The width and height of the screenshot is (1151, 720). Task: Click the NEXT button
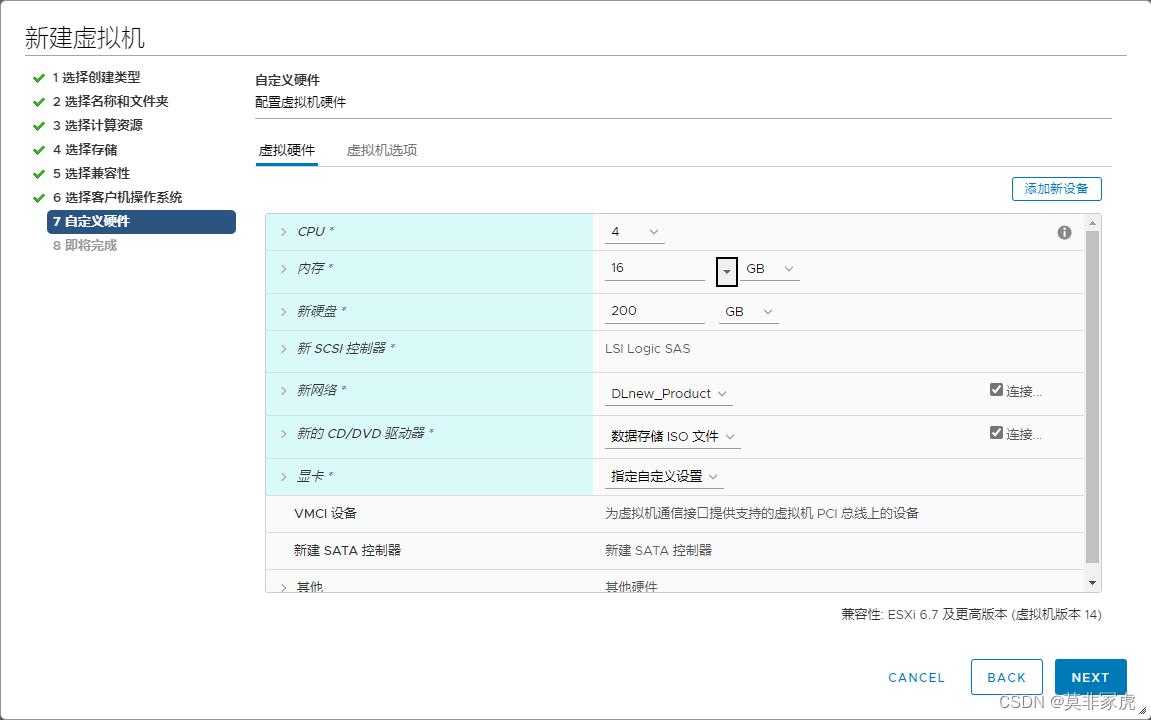tap(1090, 677)
